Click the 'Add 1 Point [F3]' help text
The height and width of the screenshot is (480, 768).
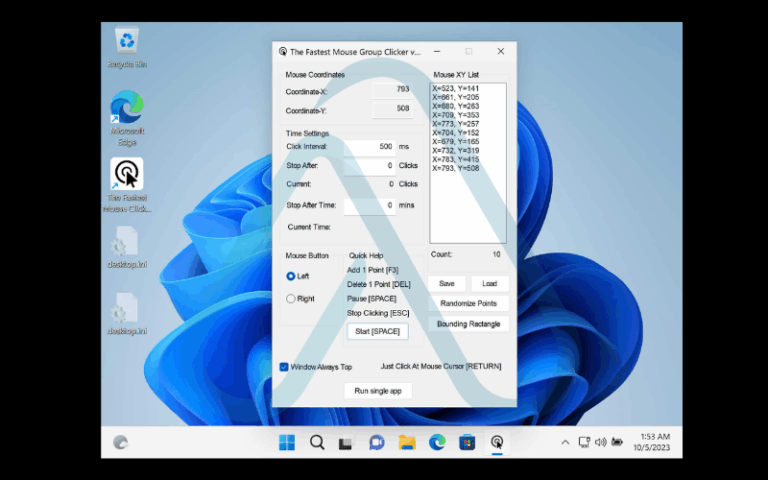372,270
